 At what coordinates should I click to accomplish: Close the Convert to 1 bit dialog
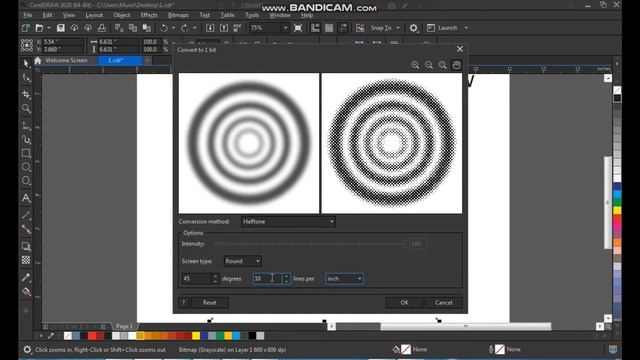460,49
